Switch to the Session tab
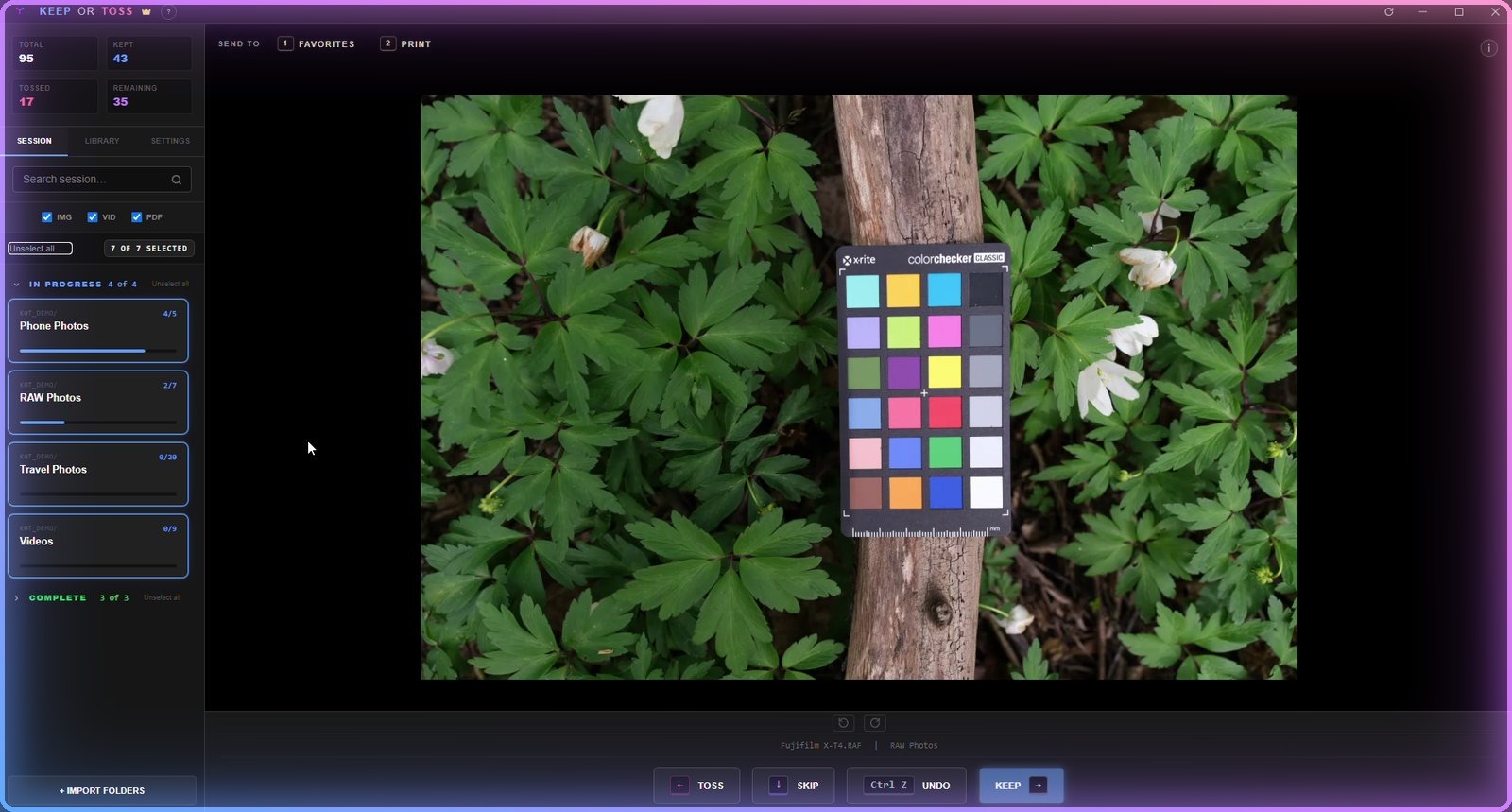Screen dimensions: 1512x812 coord(34,141)
